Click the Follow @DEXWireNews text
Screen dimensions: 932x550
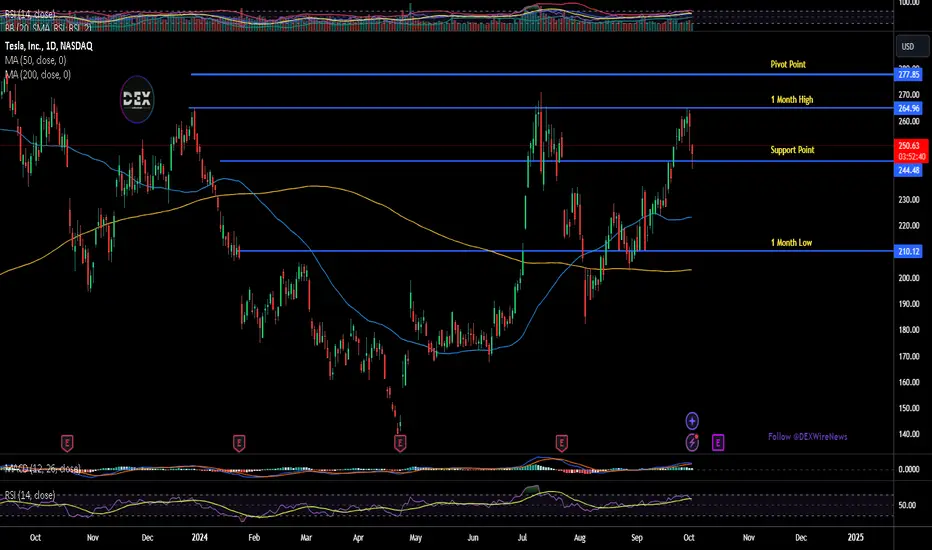(808, 436)
